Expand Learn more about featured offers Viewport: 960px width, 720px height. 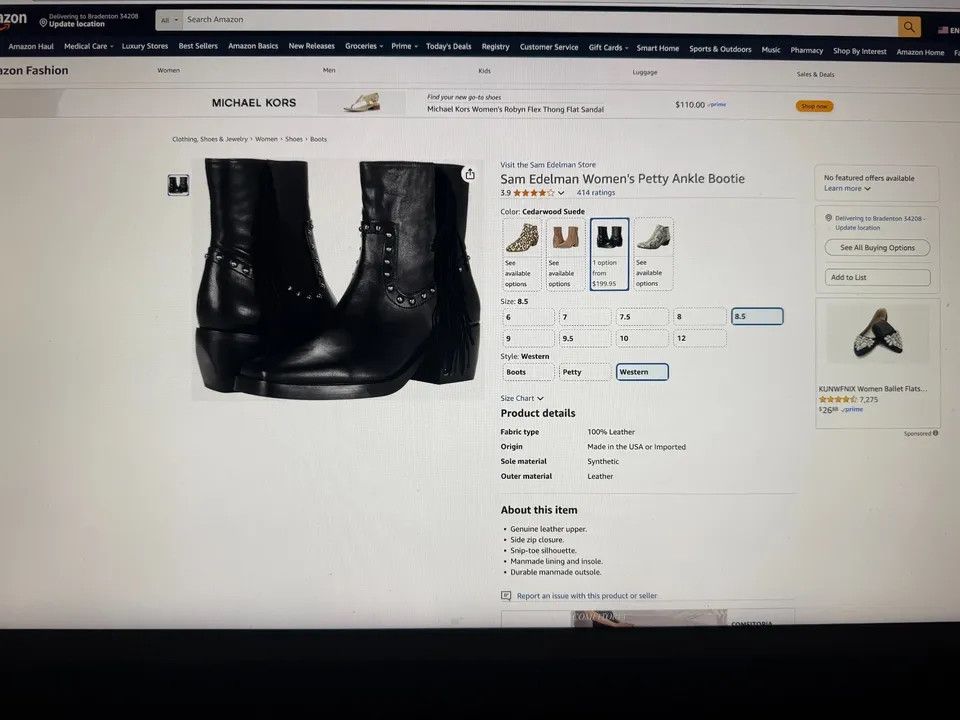coord(847,189)
